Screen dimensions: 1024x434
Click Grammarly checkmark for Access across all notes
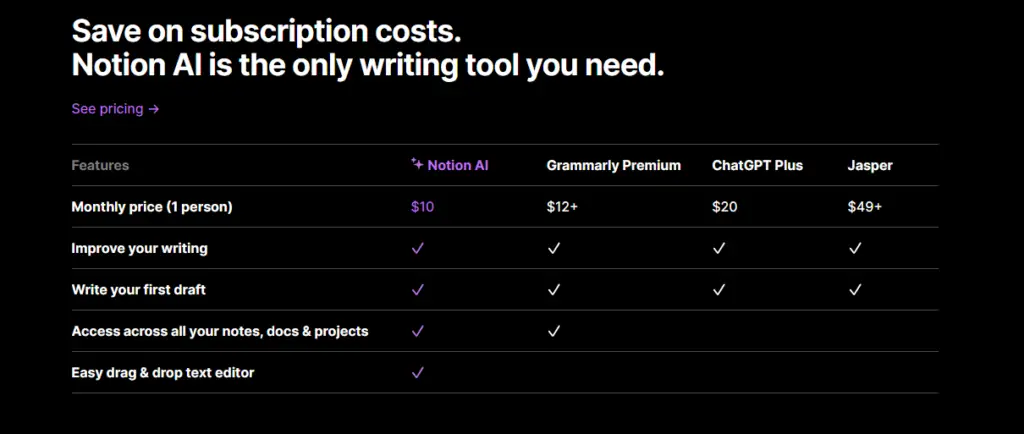click(554, 332)
